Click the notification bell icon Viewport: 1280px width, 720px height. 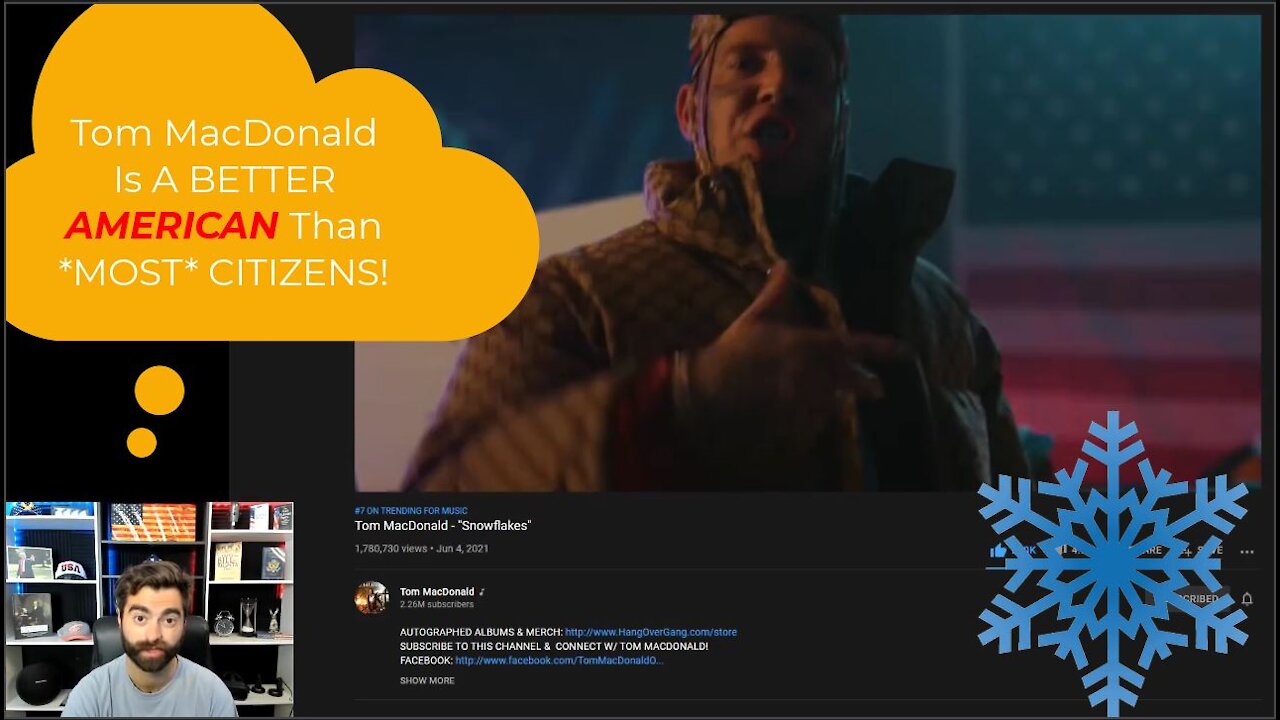(1247, 599)
